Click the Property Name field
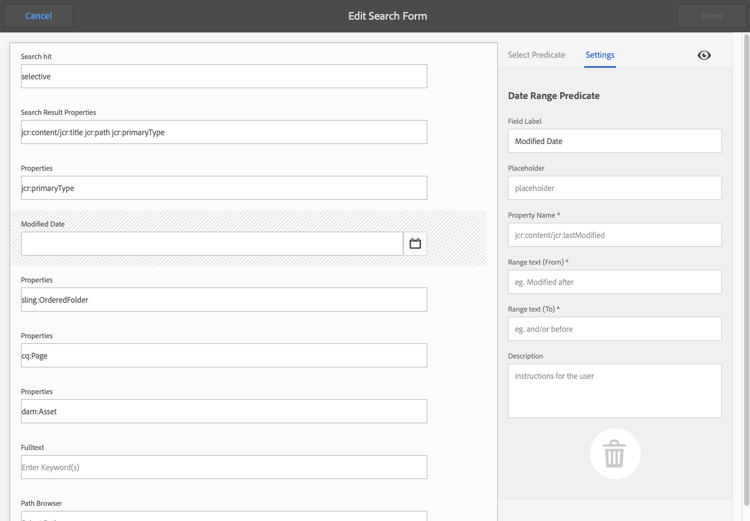The image size is (750, 521). pyautogui.click(x=614, y=235)
